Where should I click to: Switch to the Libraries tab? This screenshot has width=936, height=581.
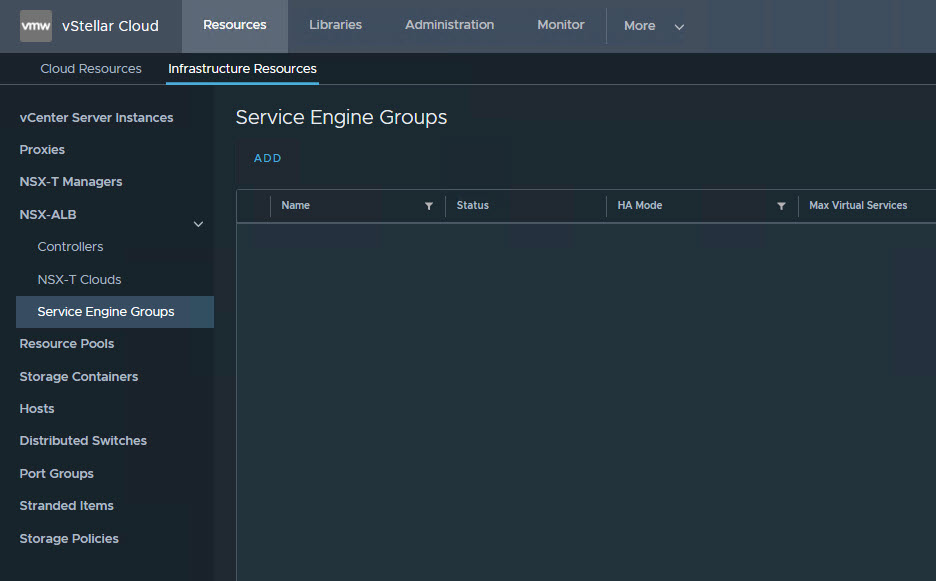[335, 25]
